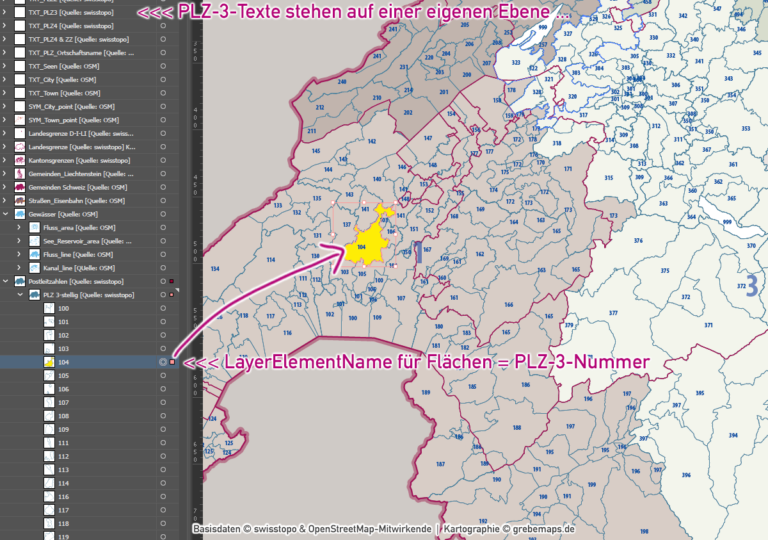Viewport: 768px width, 540px height.
Task: Select sublayer 108 in the layers list
Action: [x=63, y=416]
